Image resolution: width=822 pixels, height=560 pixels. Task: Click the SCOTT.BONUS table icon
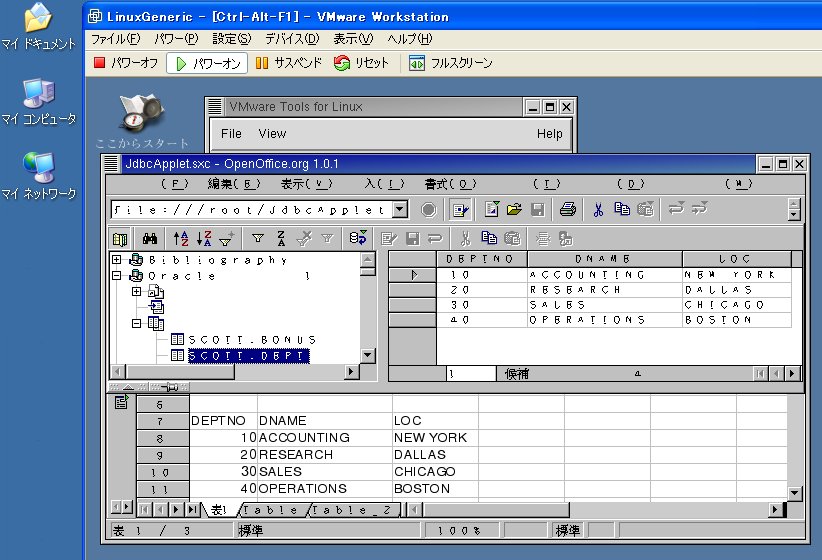click(177, 339)
